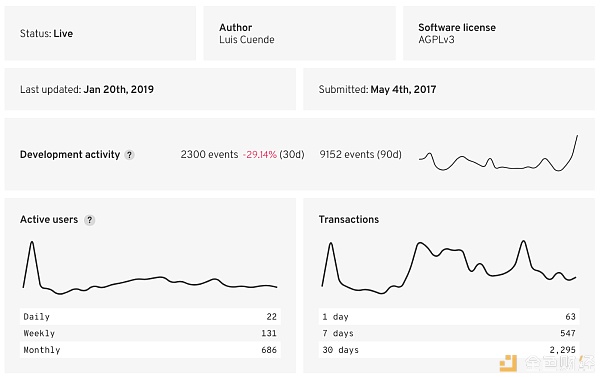Select the AGPLv3 software license text
Screen dimensions: 600x377
436,39
